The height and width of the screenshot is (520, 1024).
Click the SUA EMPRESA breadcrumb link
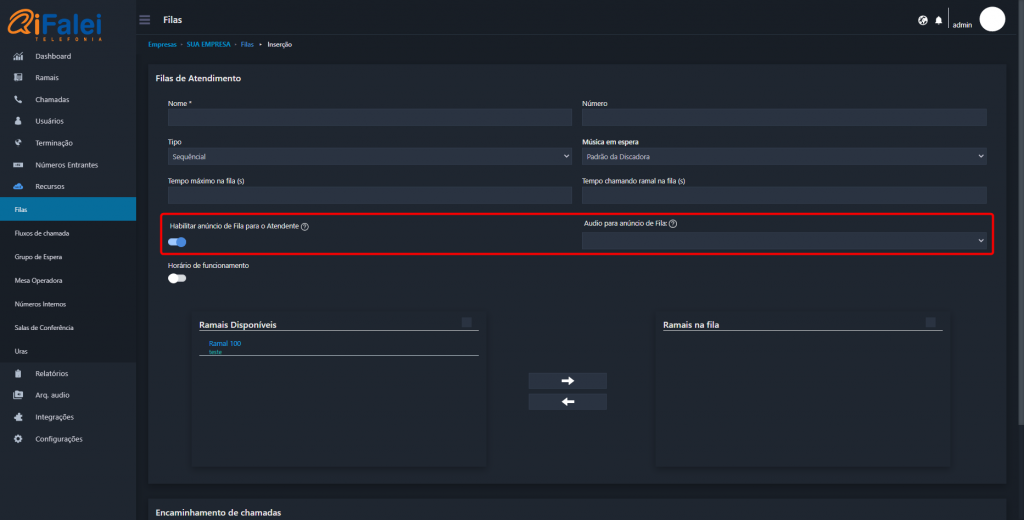pos(208,45)
